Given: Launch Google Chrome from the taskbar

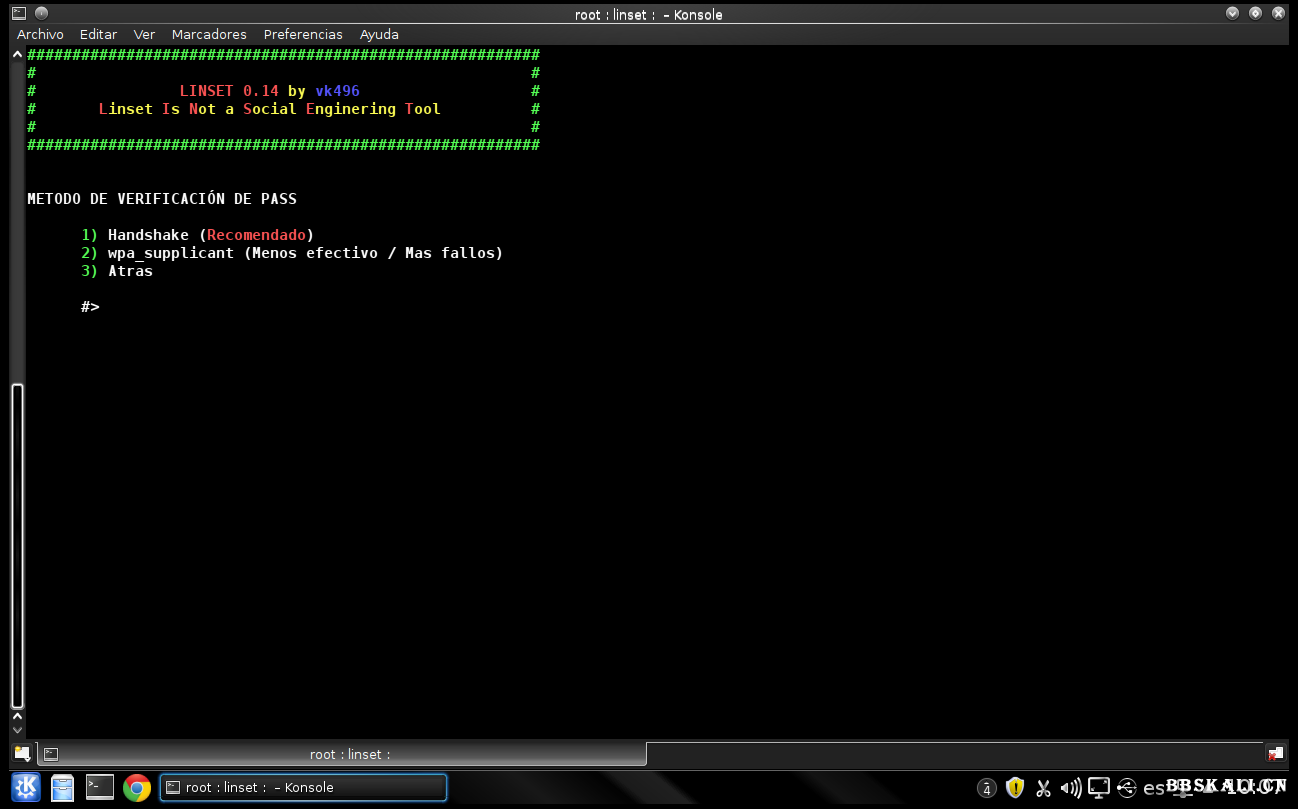Looking at the screenshot, I should click(x=137, y=788).
